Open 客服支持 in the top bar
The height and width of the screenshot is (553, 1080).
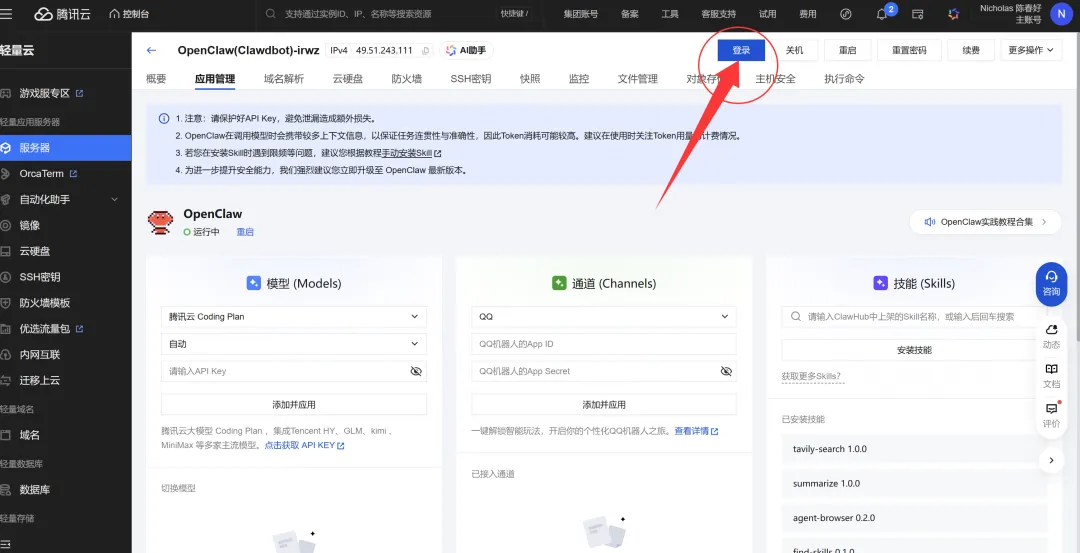click(718, 14)
